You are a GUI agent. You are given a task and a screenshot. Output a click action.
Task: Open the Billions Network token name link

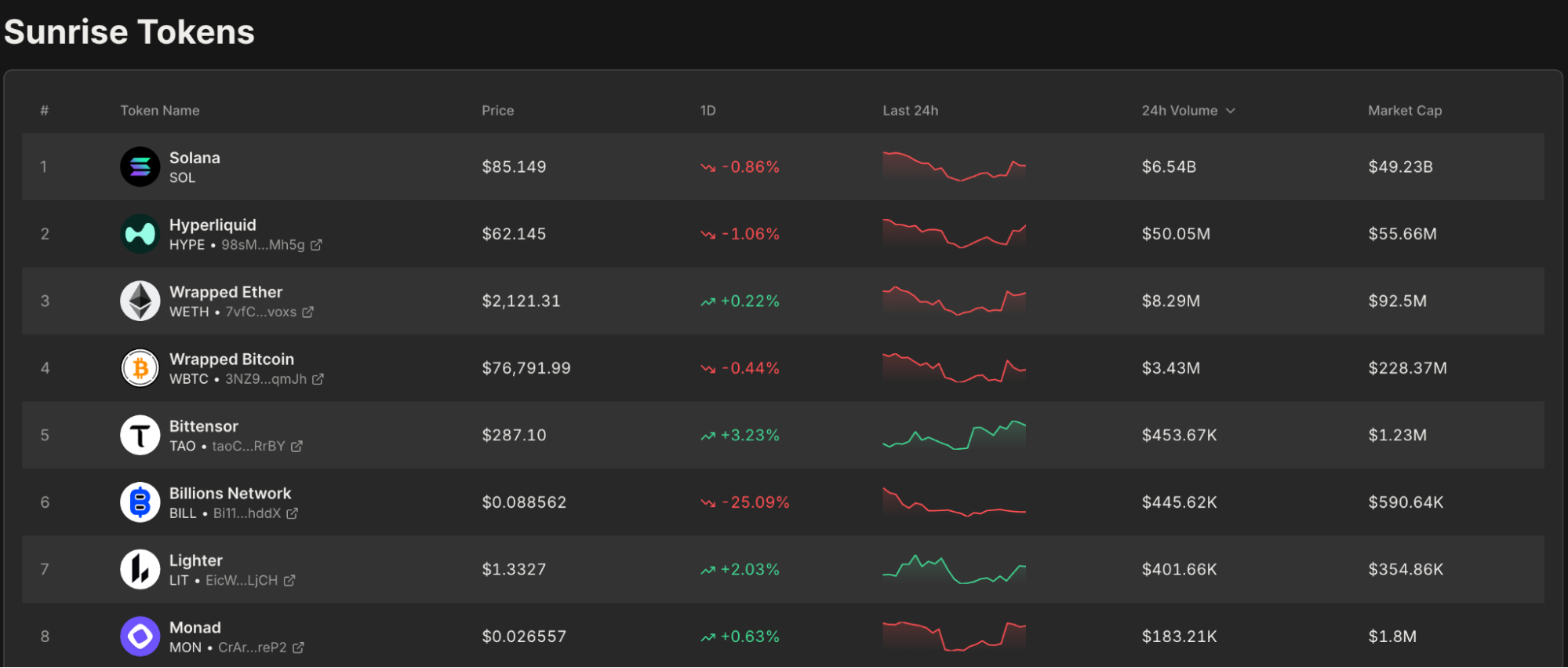coord(231,494)
